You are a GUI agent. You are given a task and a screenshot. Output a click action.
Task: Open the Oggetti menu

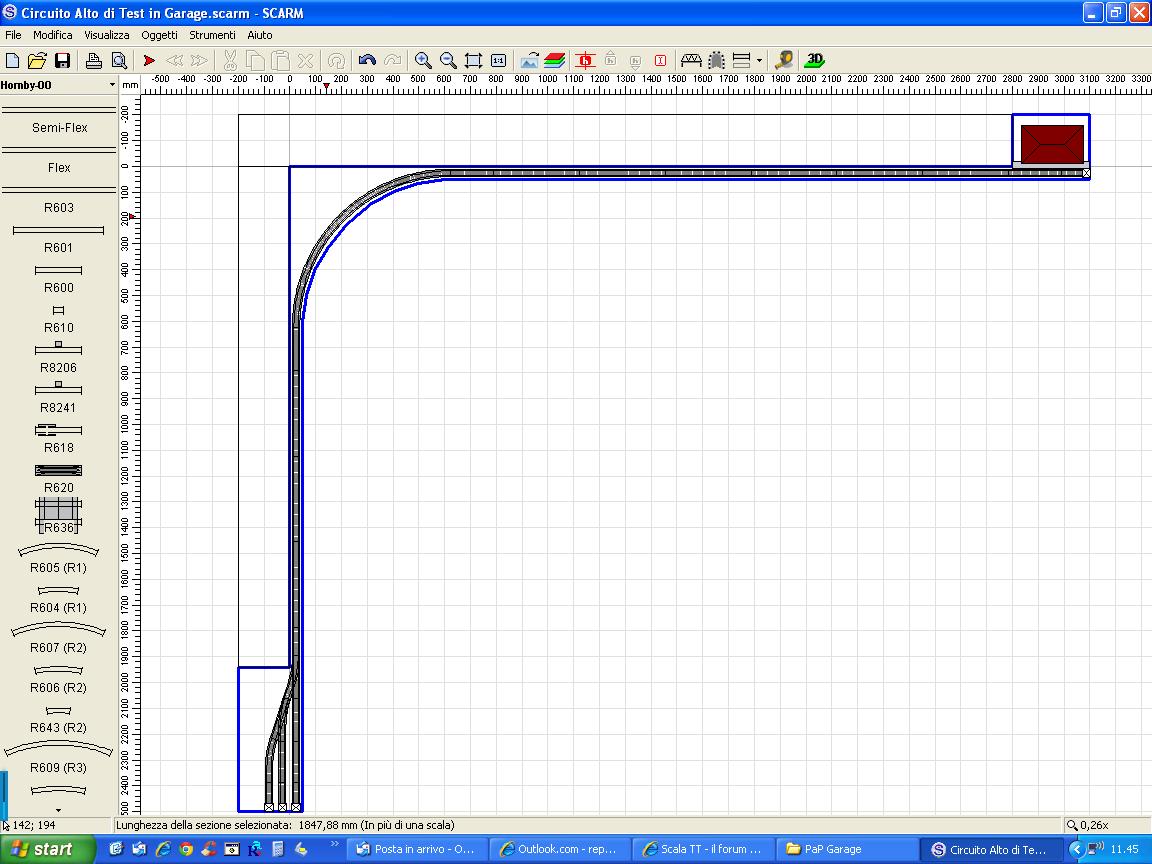click(x=159, y=35)
